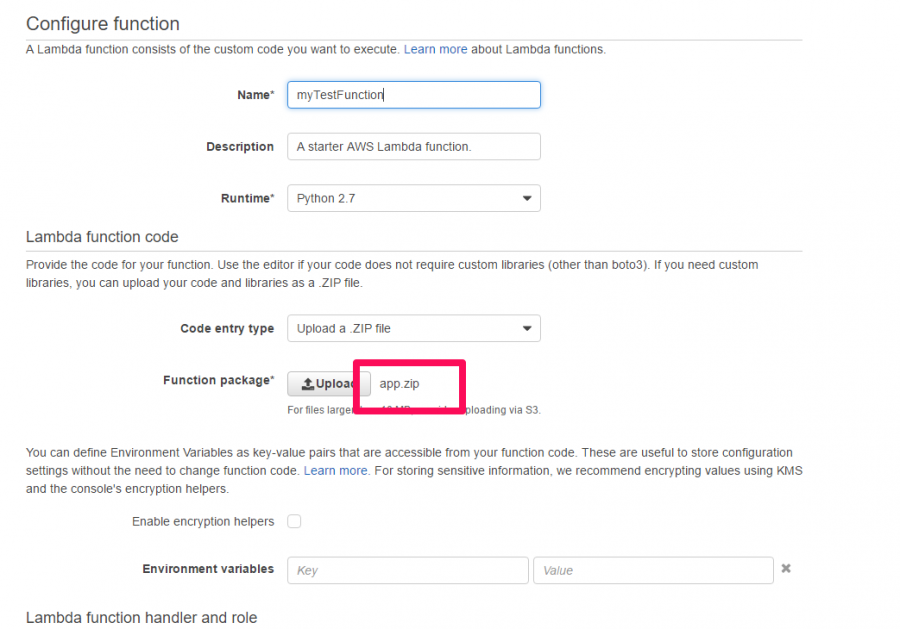
Task: Expand the Code entry type dropdown
Action: coord(413,328)
